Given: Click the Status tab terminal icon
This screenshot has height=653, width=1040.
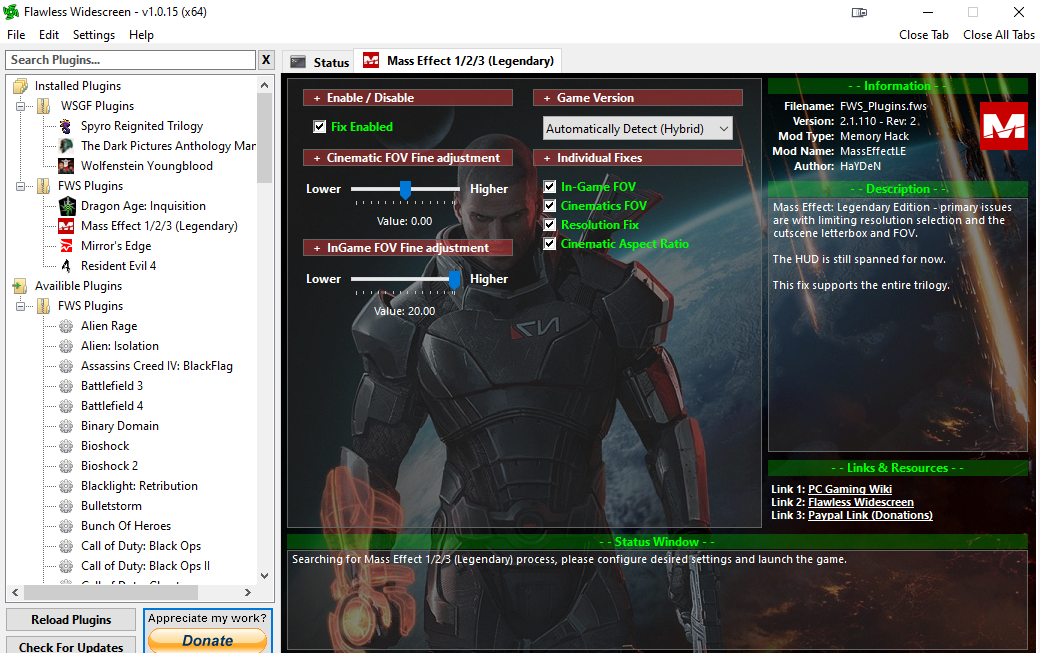Looking at the screenshot, I should (x=298, y=62).
